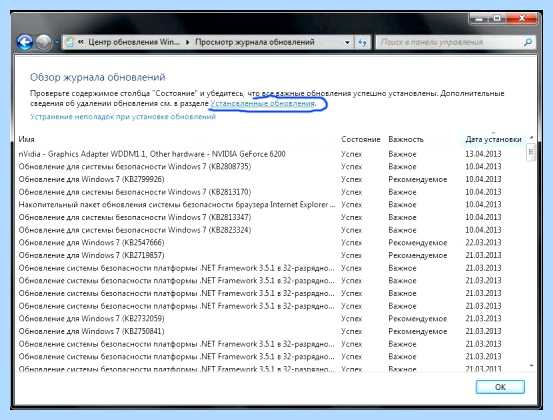The width and height of the screenshot is (553, 420).
Task: Refresh the page with address bar button
Action: (x=362, y=43)
